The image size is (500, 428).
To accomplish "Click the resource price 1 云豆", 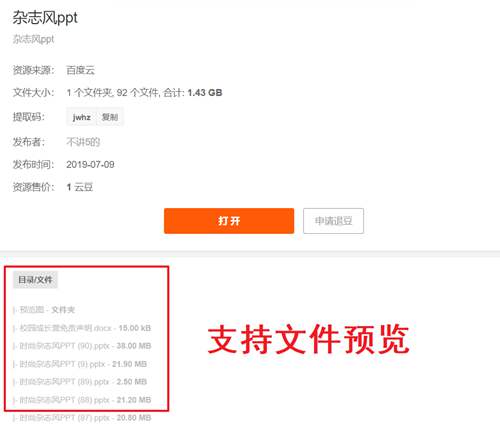I will 79,187.
